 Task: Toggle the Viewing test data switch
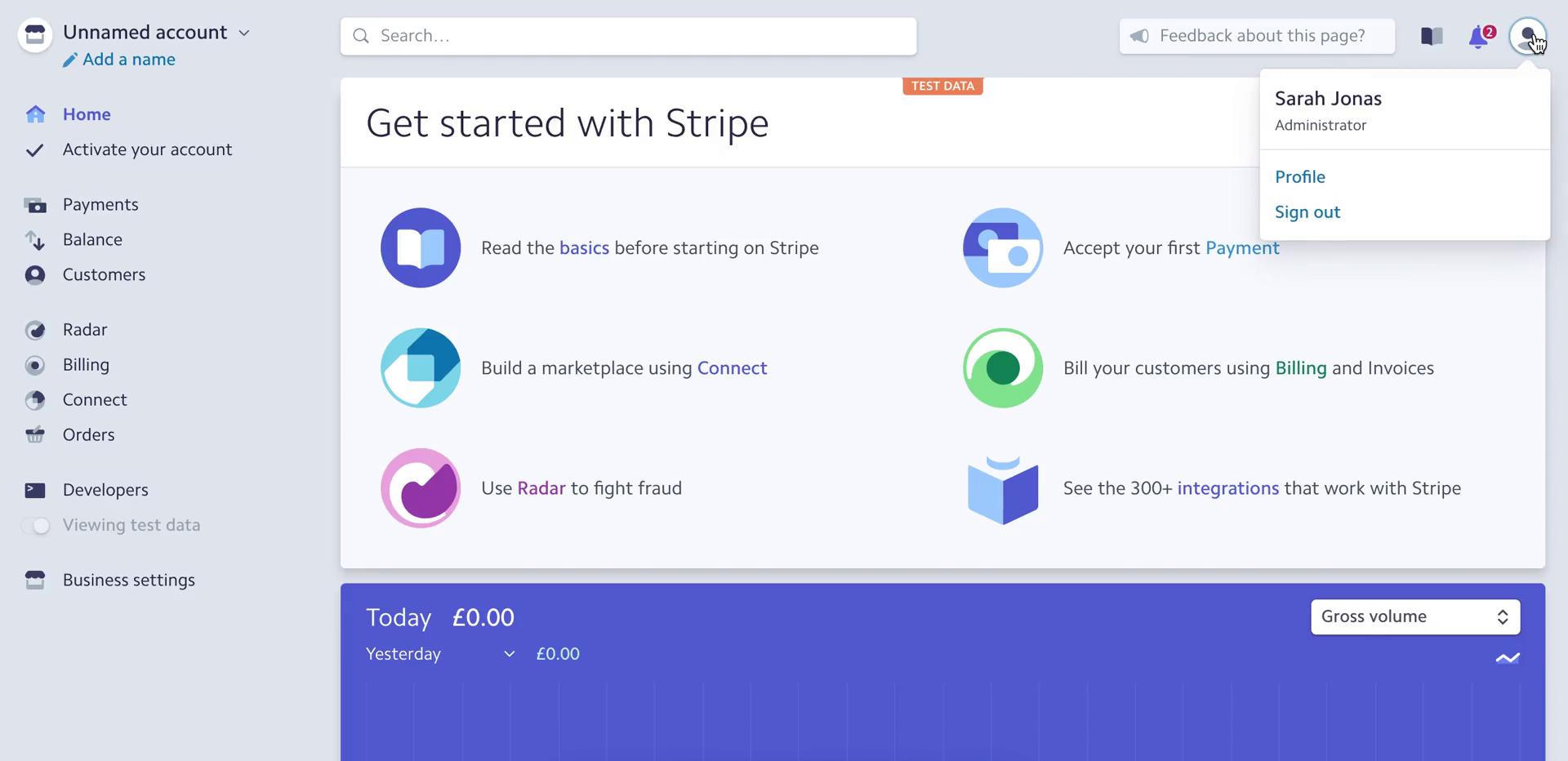pos(36,526)
